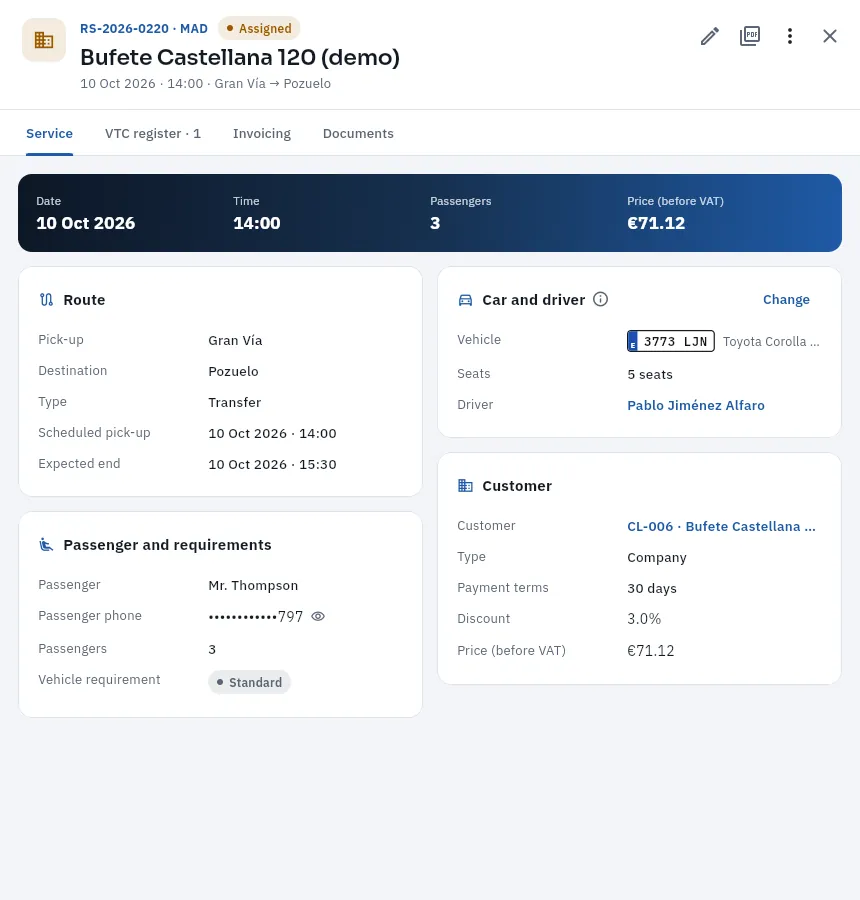Image resolution: width=860 pixels, height=900 pixels.
Task: Click the Company customer type value
Action: (657, 557)
